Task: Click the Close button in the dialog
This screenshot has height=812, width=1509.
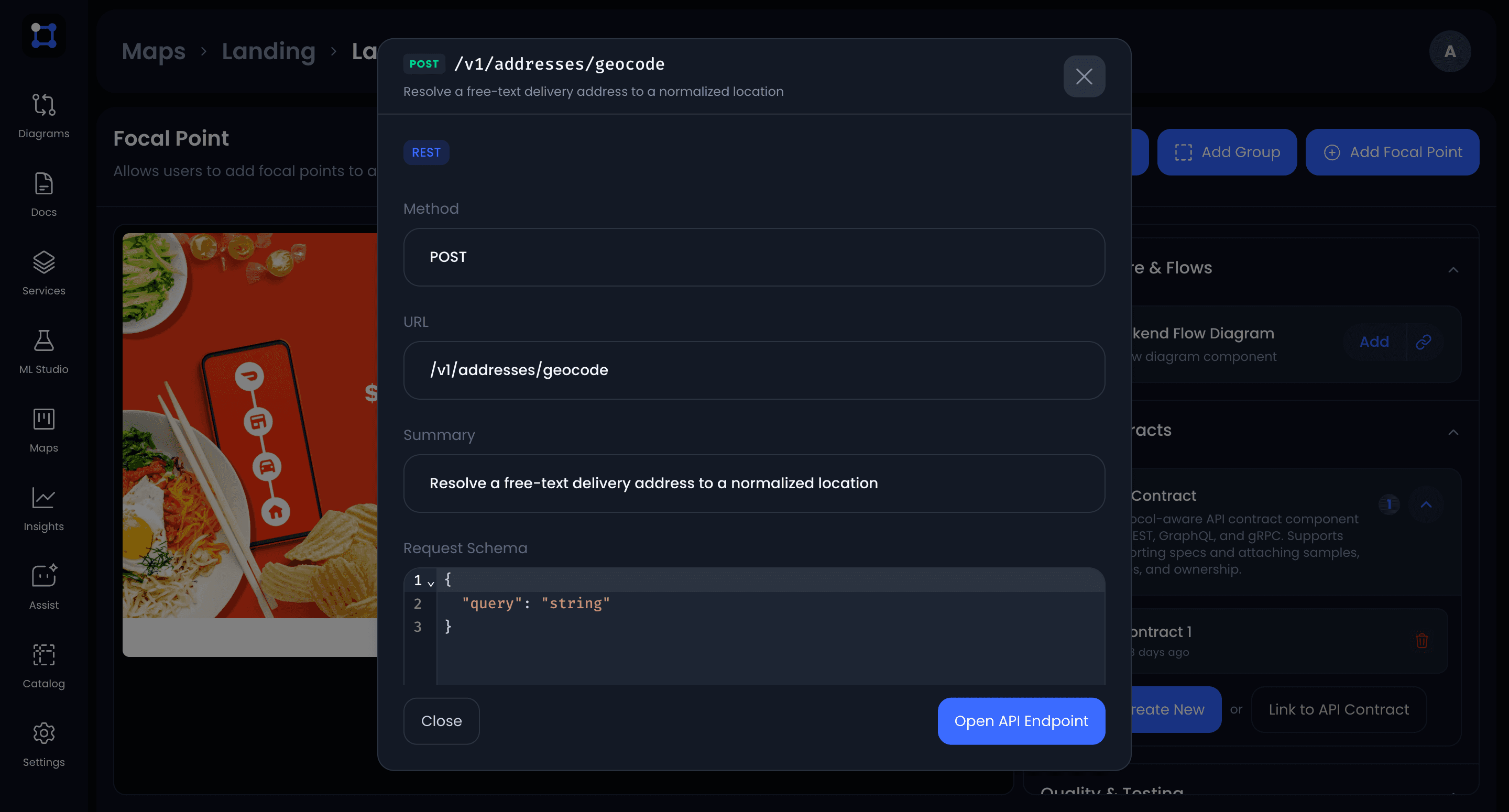Action: pos(441,721)
